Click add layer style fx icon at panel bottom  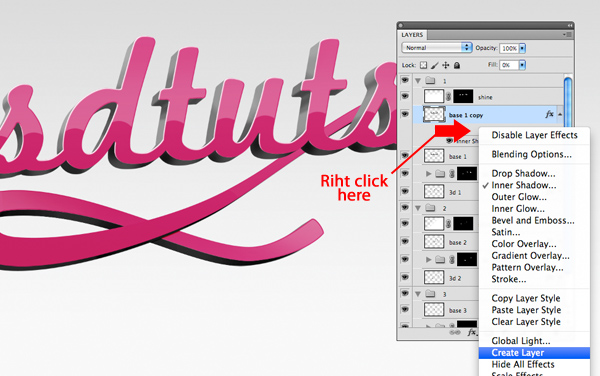[x=472, y=332]
